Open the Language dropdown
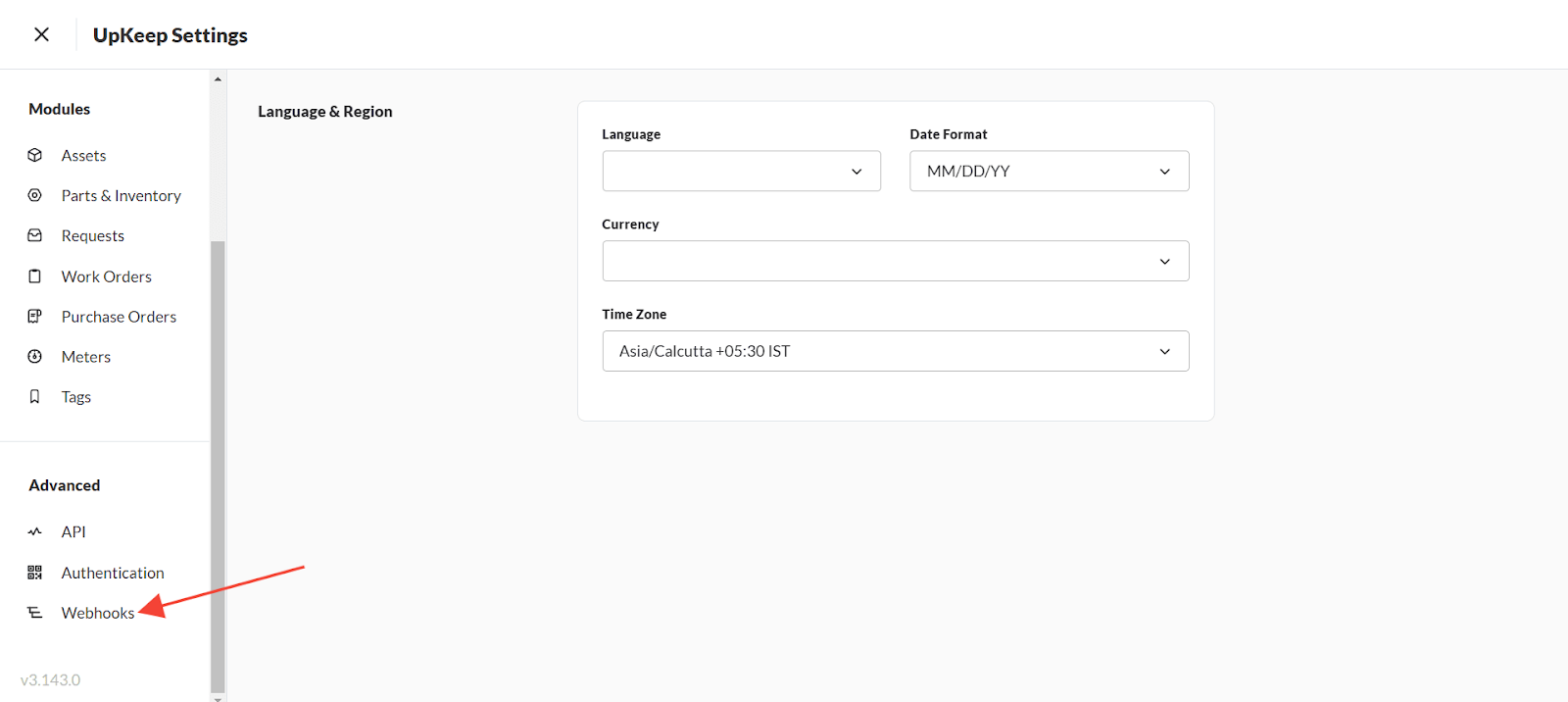Viewport: 1568px width, 702px height. click(x=742, y=171)
